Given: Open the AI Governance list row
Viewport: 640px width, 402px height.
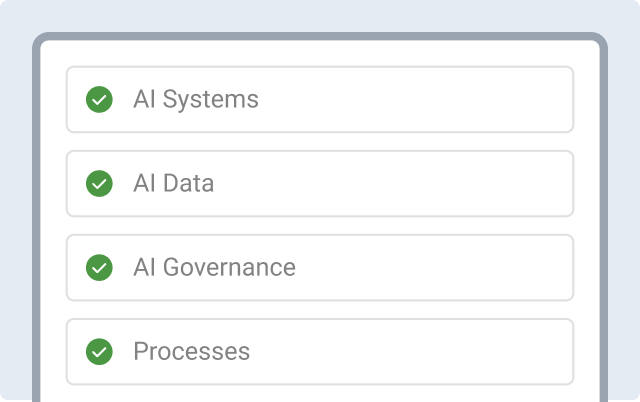Looking at the screenshot, I should coord(320,267).
